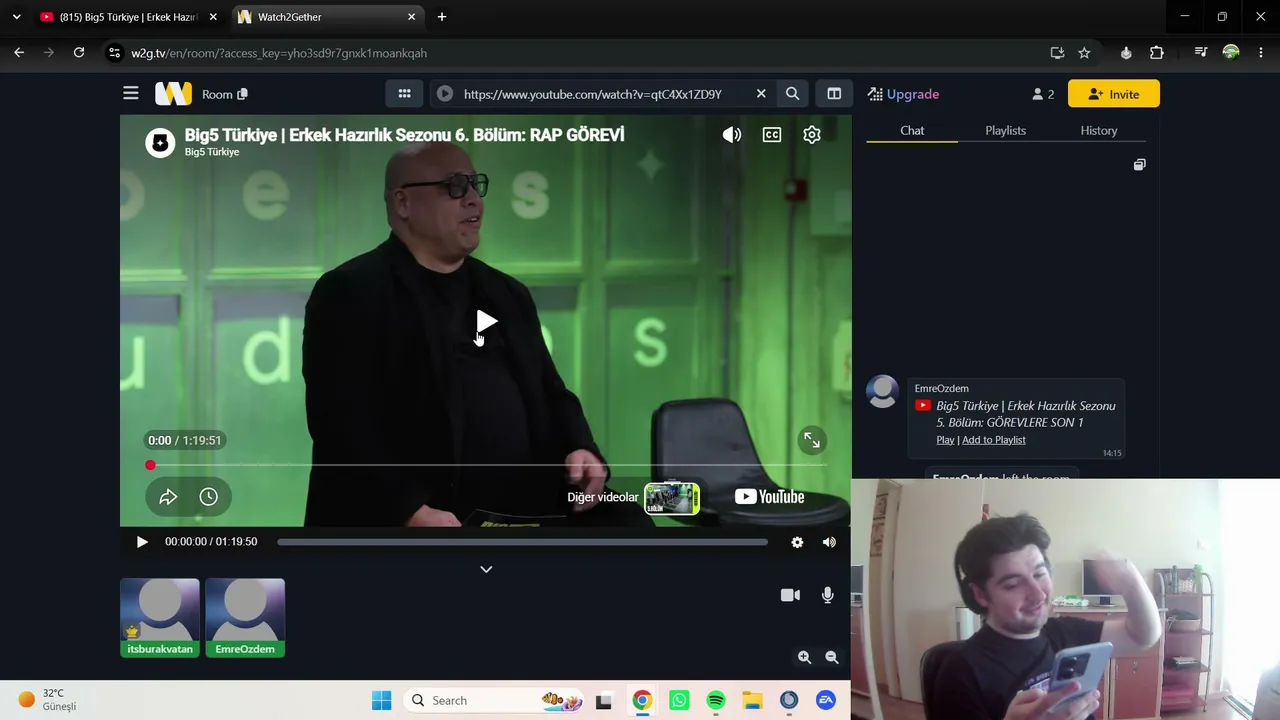
Task: Switch to the History tab
Action: click(x=1099, y=130)
